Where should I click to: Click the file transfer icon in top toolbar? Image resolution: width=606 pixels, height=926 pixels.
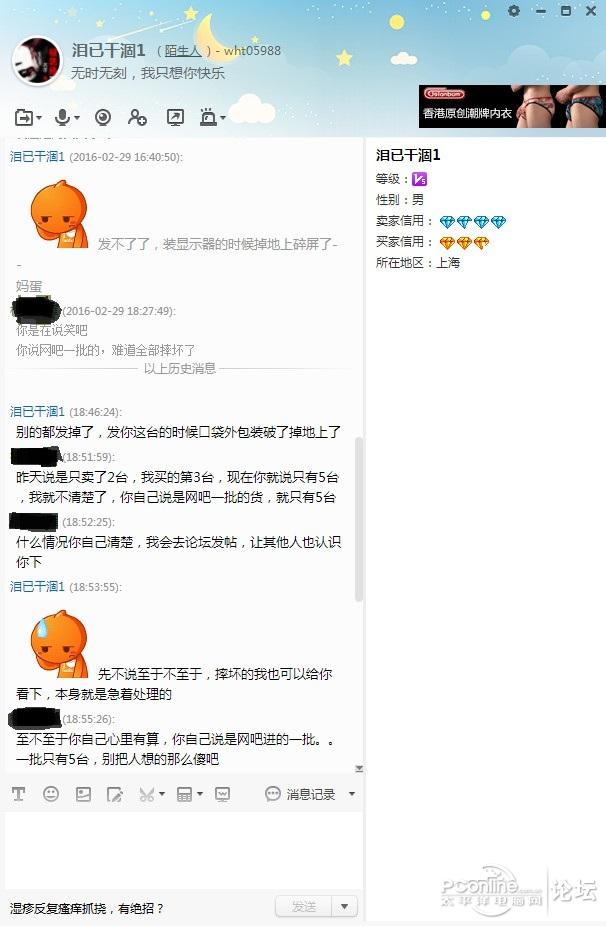point(24,118)
